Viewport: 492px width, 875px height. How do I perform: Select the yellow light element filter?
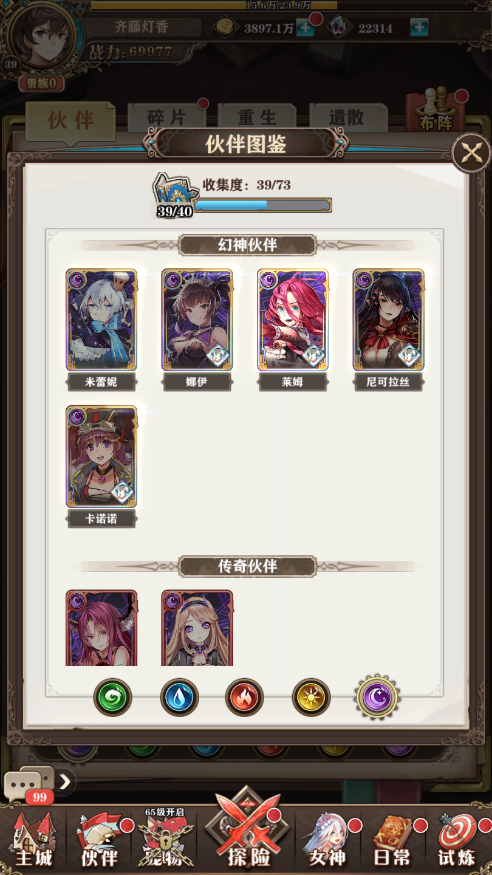click(x=311, y=697)
